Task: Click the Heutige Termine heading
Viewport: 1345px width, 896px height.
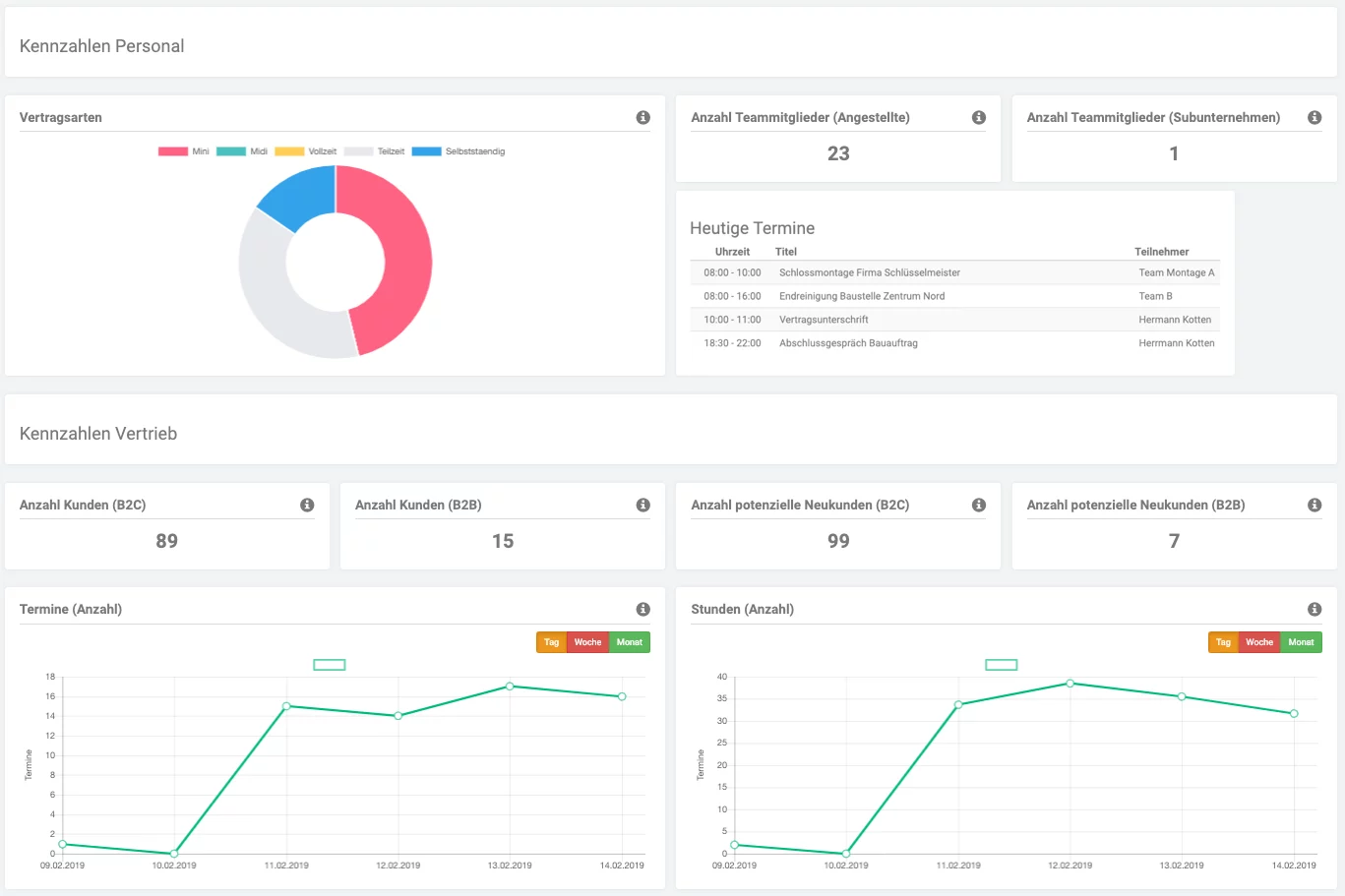Action: (753, 228)
